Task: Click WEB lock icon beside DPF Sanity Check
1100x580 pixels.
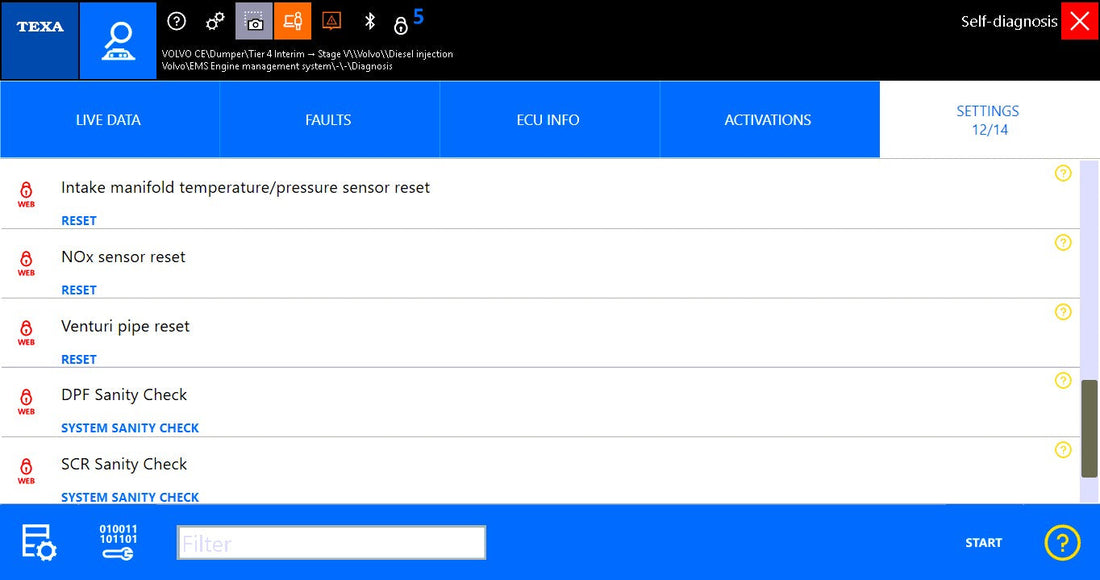Action: [x=26, y=402]
